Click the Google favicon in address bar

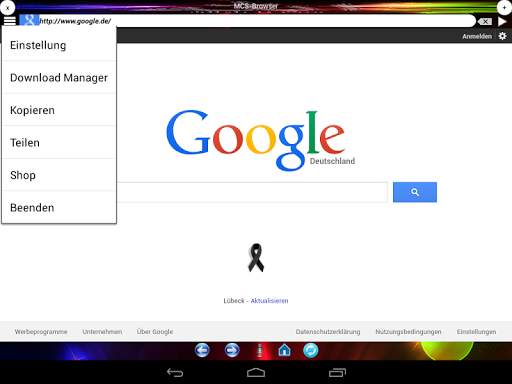point(29,21)
